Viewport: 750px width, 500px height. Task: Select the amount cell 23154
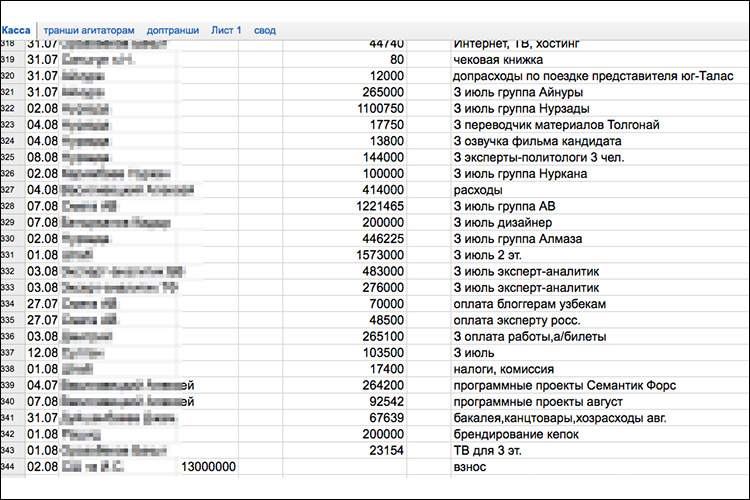[344, 450]
